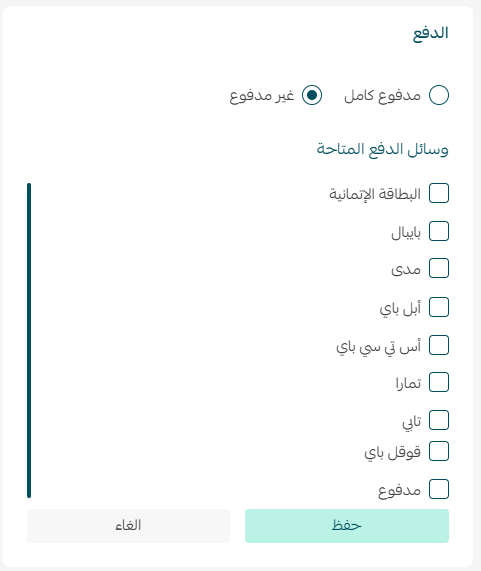Save changes with the حفظ button
The image size is (481, 571).
click(x=347, y=526)
